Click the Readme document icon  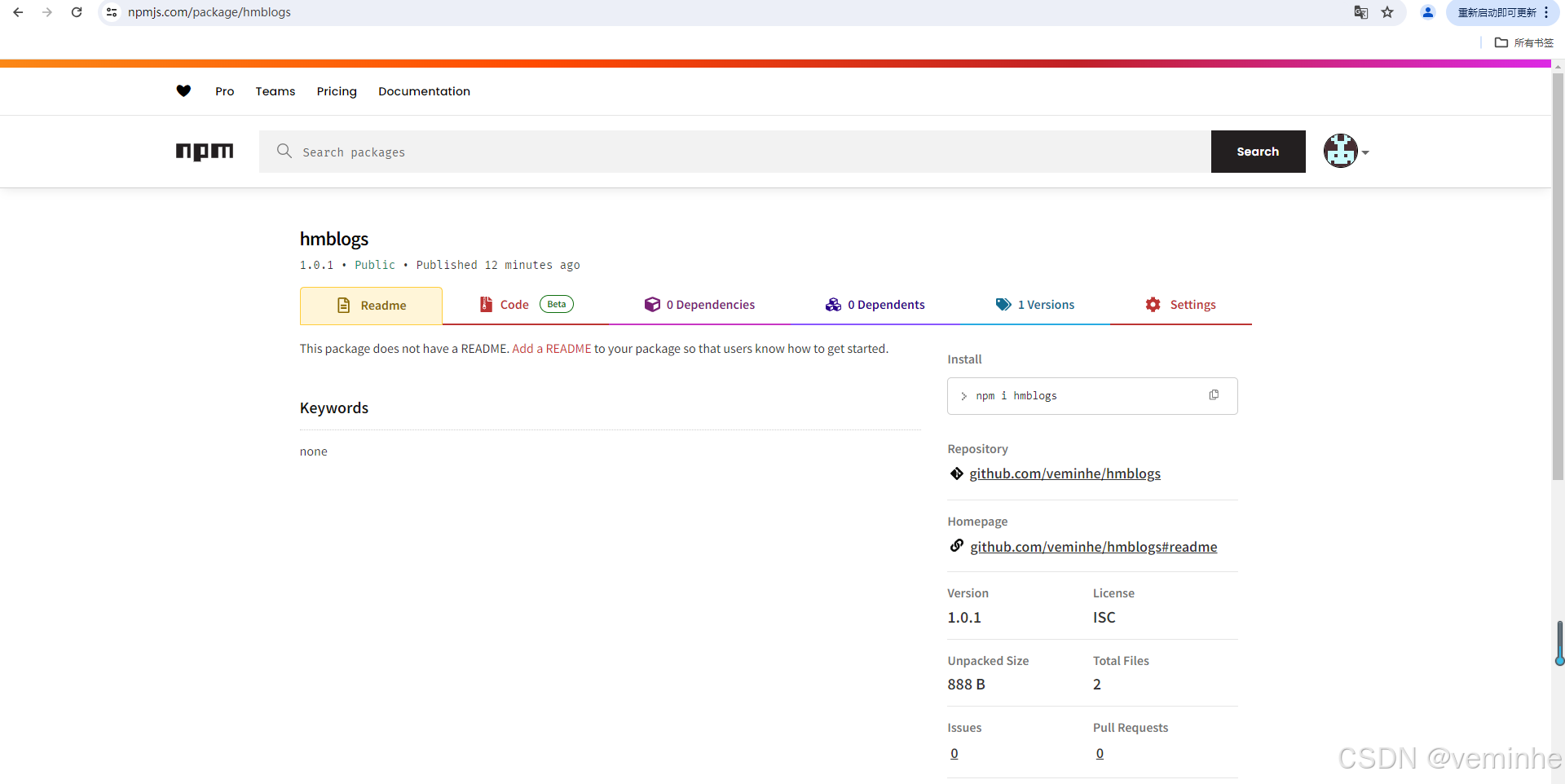344,306
